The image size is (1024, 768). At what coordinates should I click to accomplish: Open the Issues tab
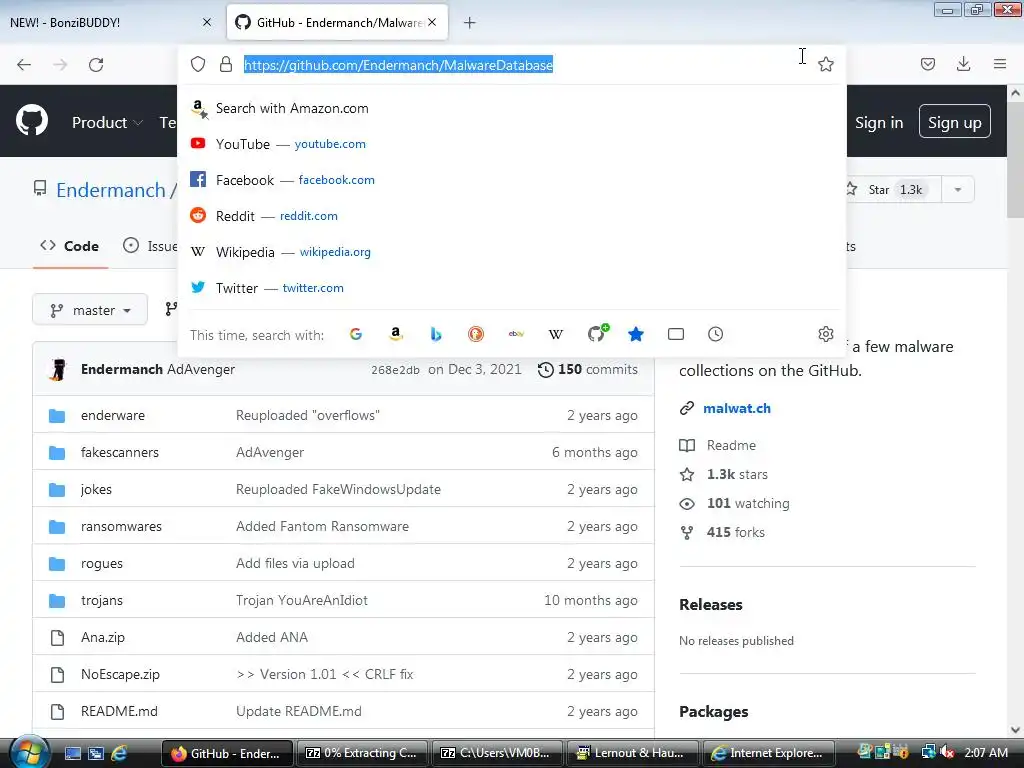(x=151, y=246)
